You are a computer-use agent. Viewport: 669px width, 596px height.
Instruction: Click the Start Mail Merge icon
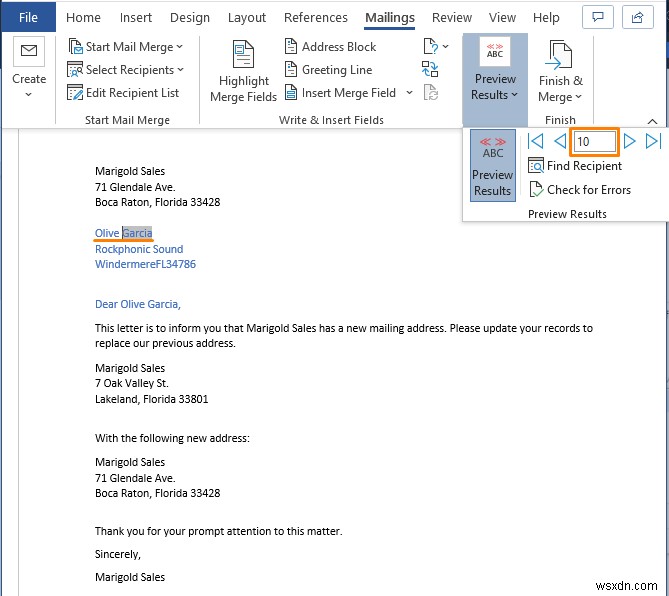click(x=76, y=46)
